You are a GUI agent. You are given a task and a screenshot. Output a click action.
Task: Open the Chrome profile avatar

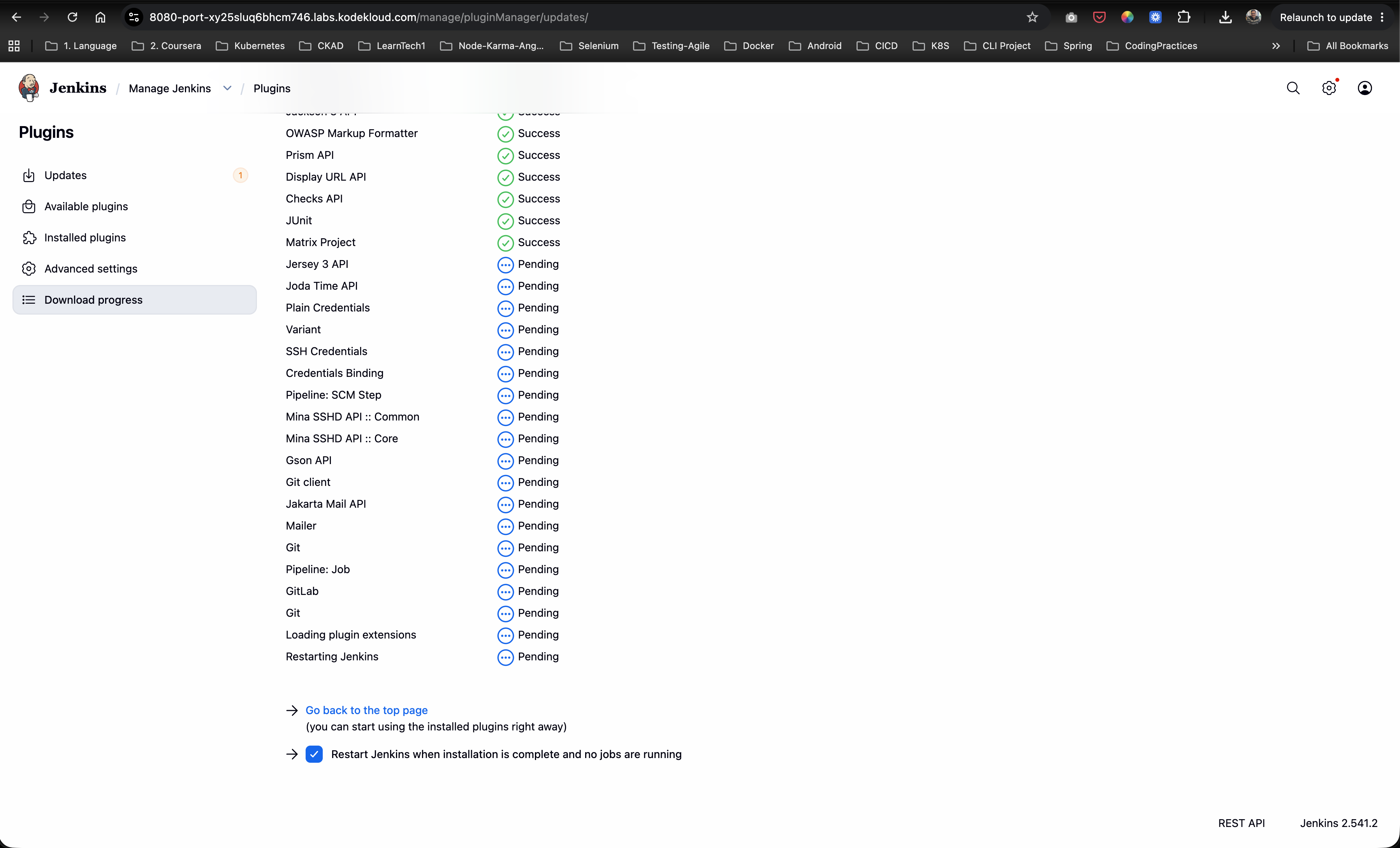[1253, 17]
